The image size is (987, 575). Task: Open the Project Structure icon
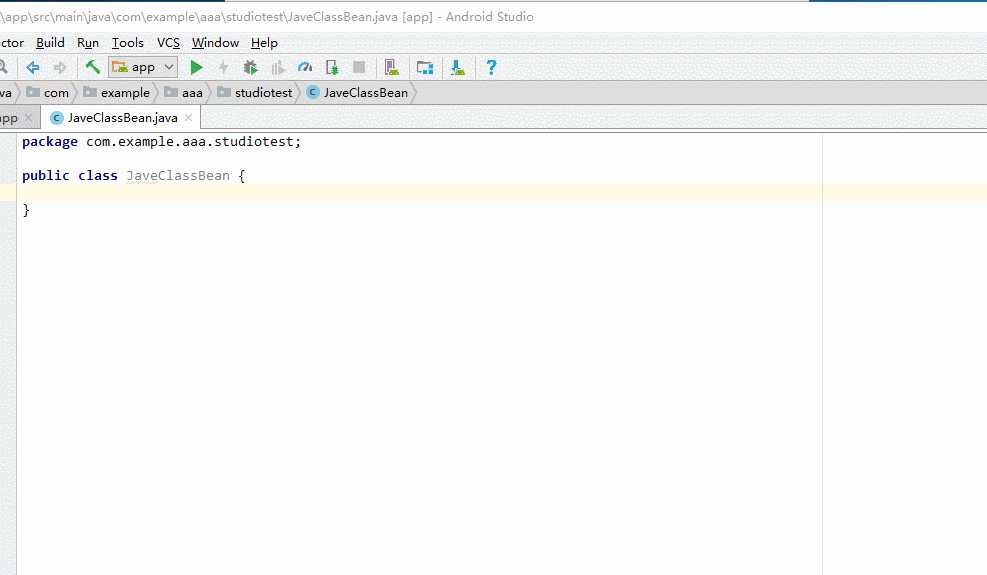coord(425,67)
